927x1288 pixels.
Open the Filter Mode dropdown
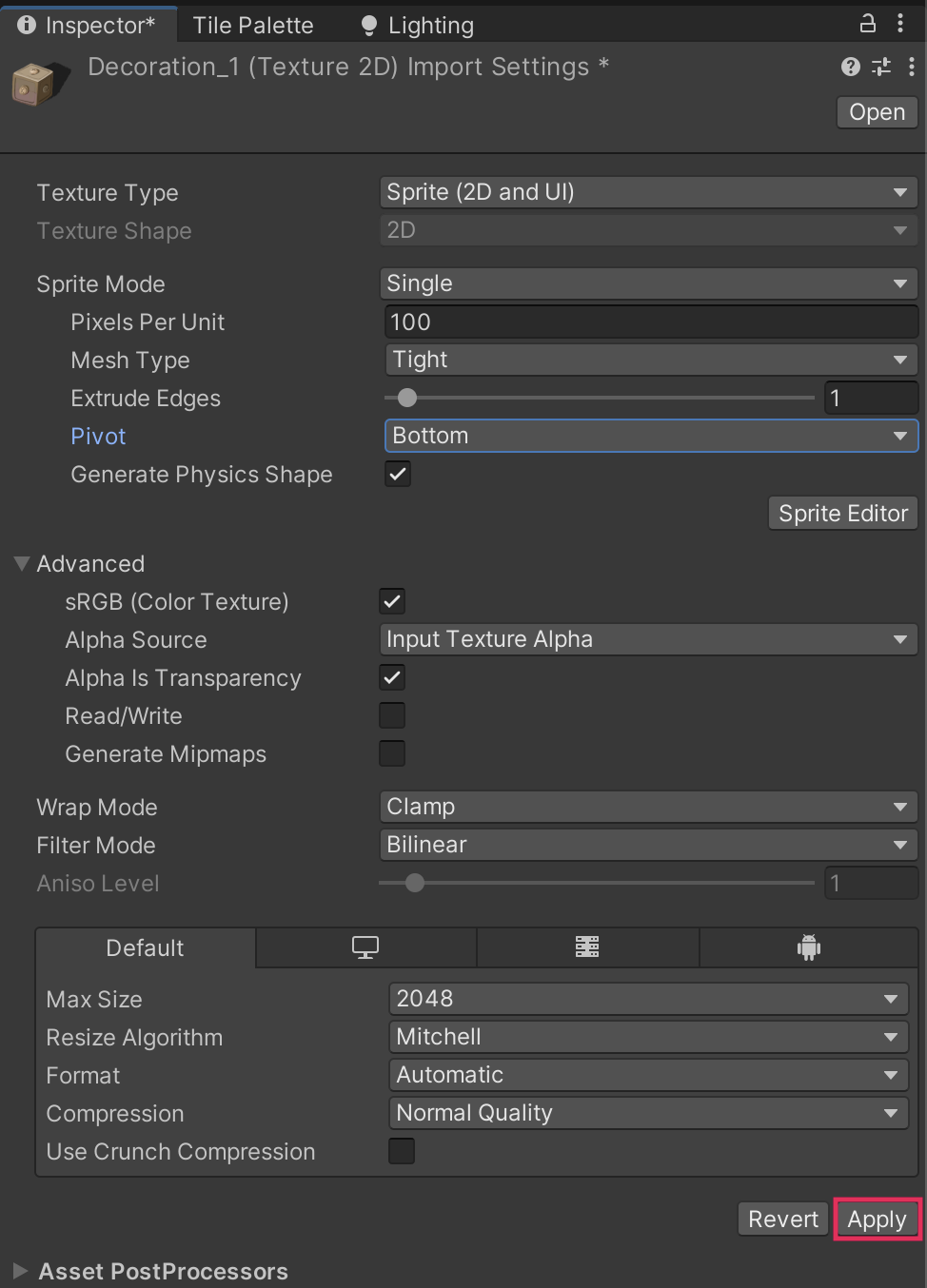tap(648, 845)
